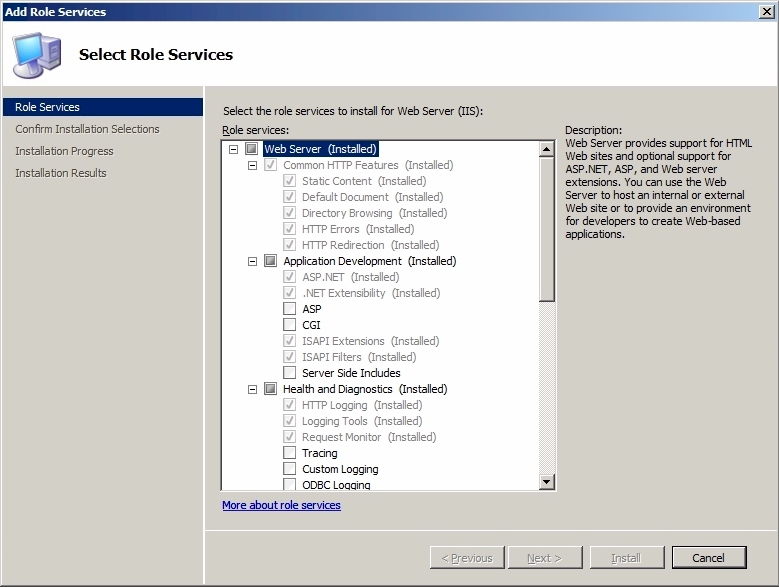
Task: Go to Confirm Installation Selections step
Action: 87,129
